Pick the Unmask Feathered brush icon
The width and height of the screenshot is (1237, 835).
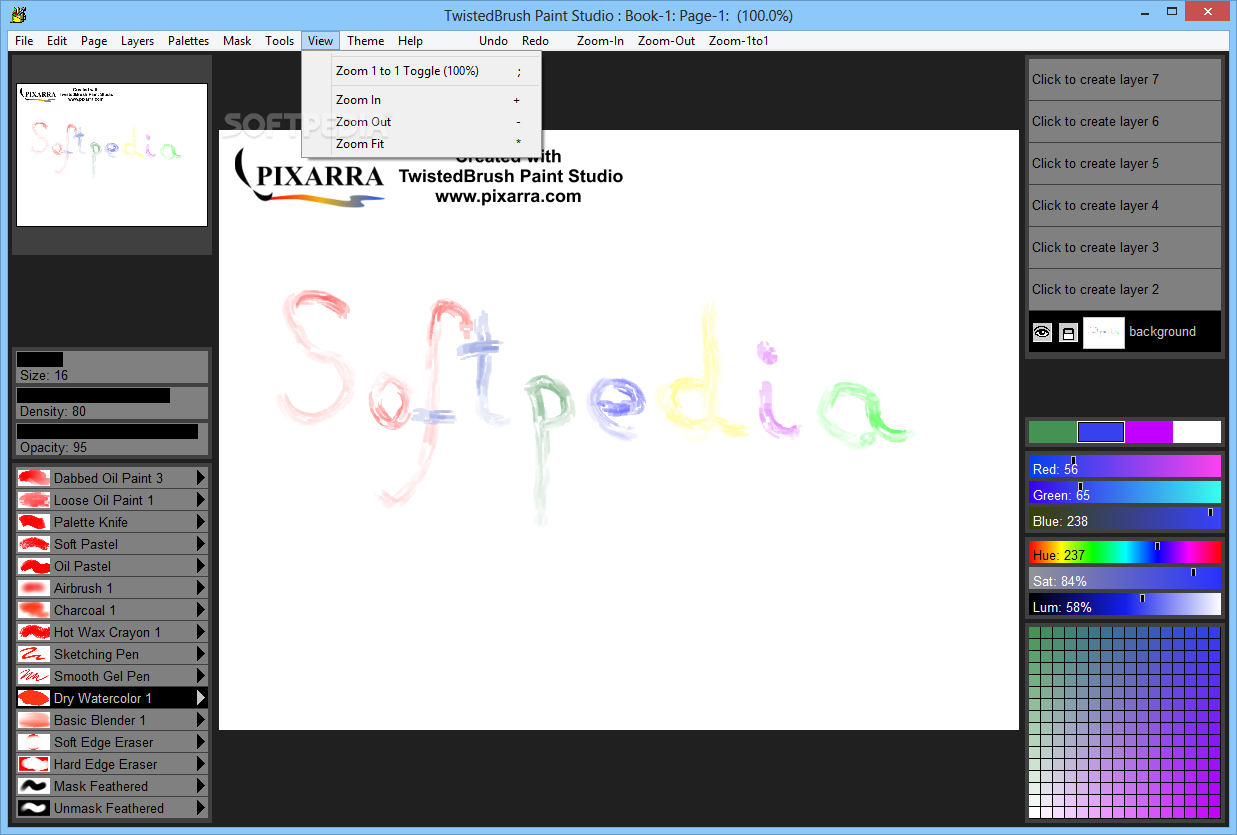pos(34,808)
